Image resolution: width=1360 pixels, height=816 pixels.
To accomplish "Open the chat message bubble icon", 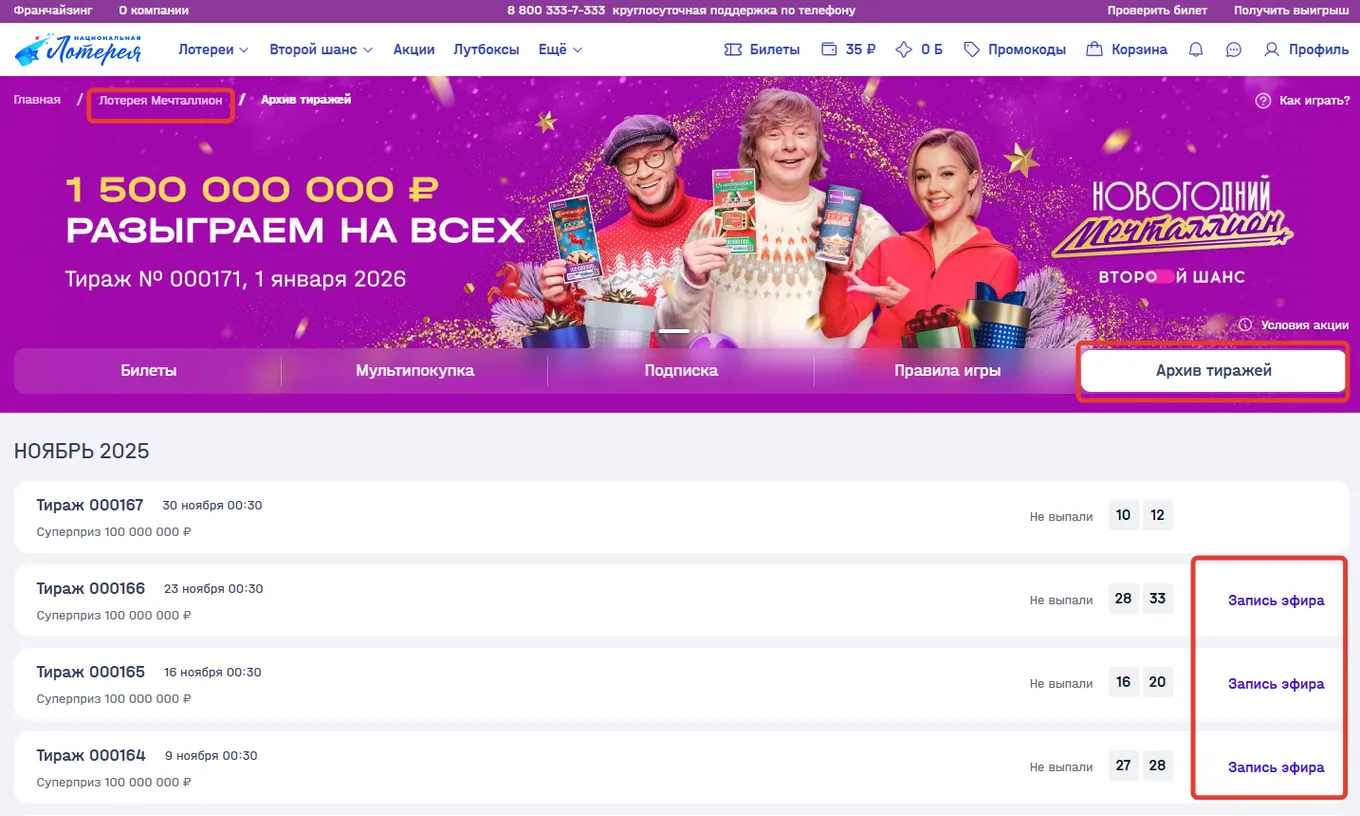I will 1234,49.
